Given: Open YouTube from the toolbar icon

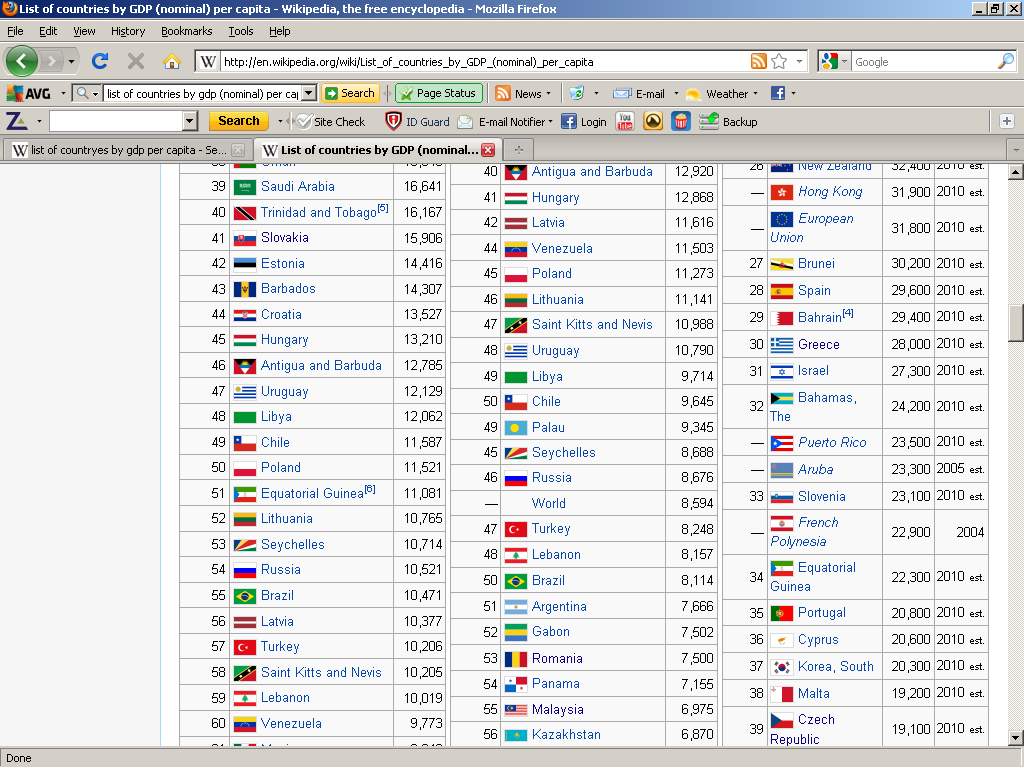Looking at the screenshot, I should pos(625,121).
